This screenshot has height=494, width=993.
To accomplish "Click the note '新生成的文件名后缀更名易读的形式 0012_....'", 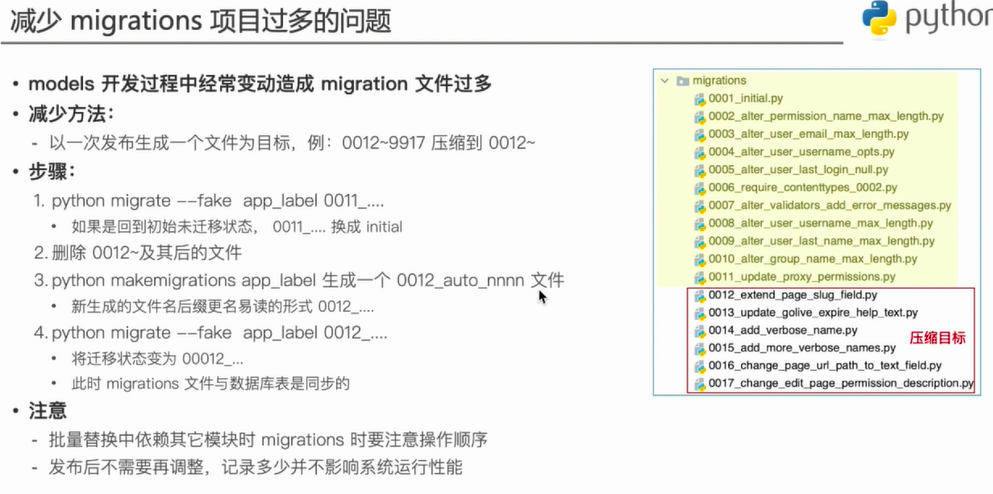I will 222,307.
